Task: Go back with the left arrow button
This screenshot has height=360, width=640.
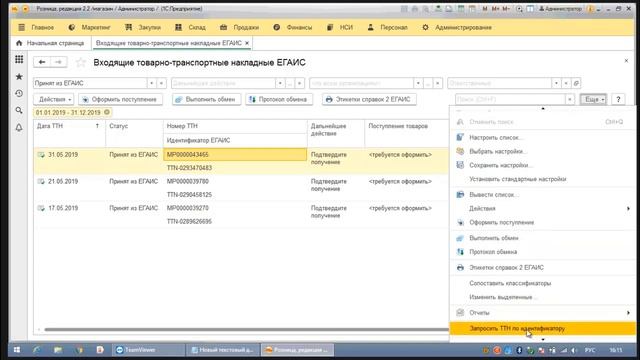Action: (x=42, y=62)
